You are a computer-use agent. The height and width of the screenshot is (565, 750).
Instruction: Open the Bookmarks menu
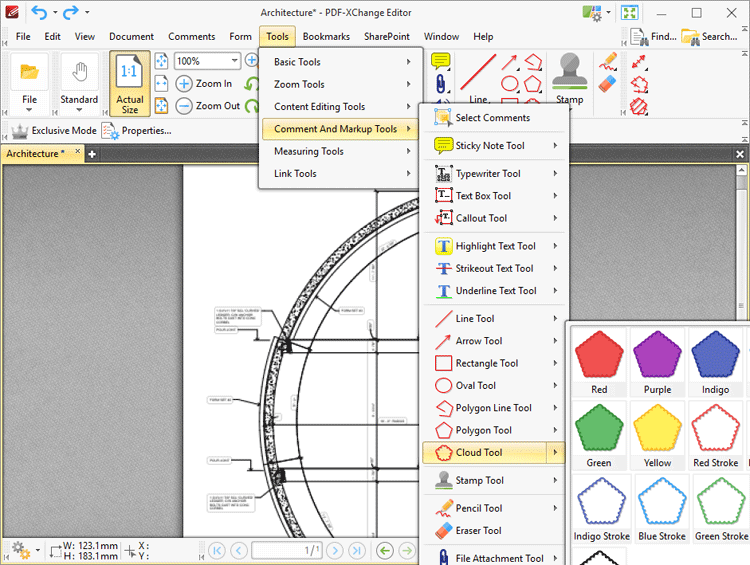326,37
